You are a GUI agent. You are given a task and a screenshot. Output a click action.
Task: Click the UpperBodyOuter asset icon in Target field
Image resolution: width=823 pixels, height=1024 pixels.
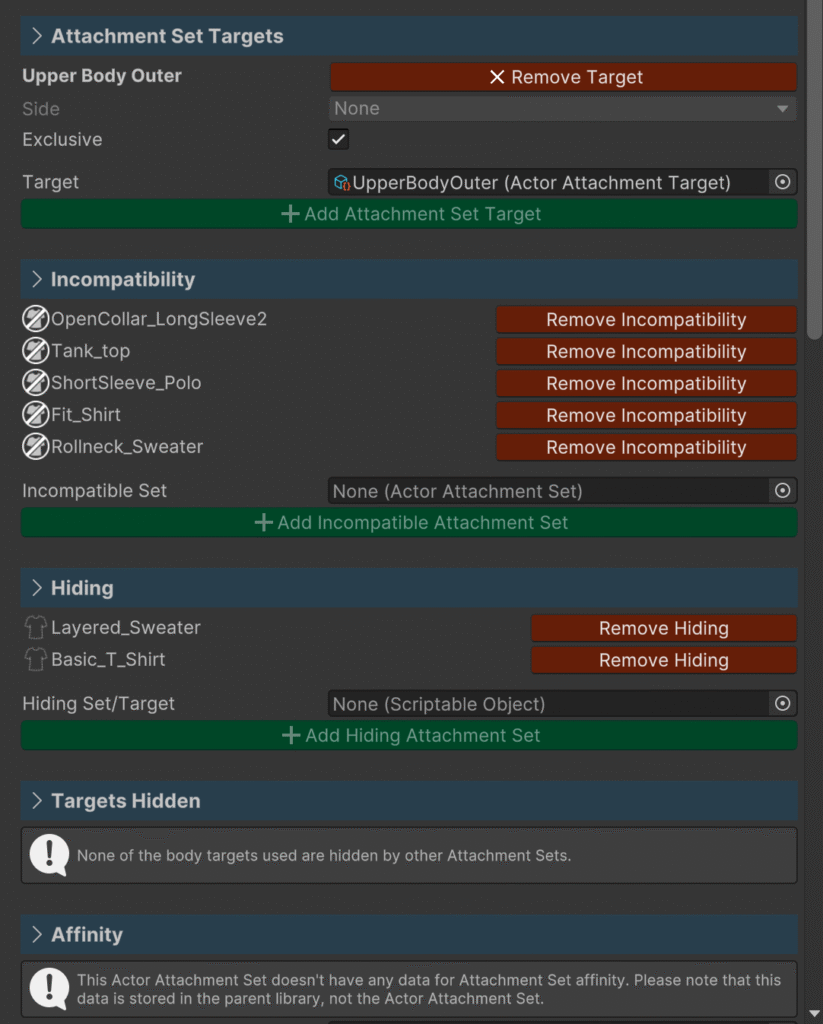[x=342, y=182]
